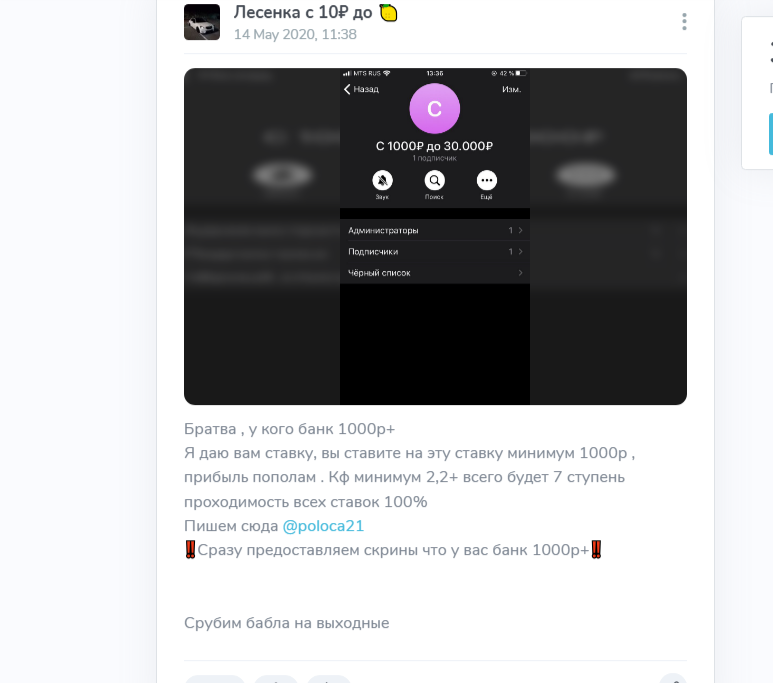Image resolution: width=773 pixels, height=683 pixels.
Task: Expand the 'Чёрный список' row chevron
Action: (x=520, y=273)
